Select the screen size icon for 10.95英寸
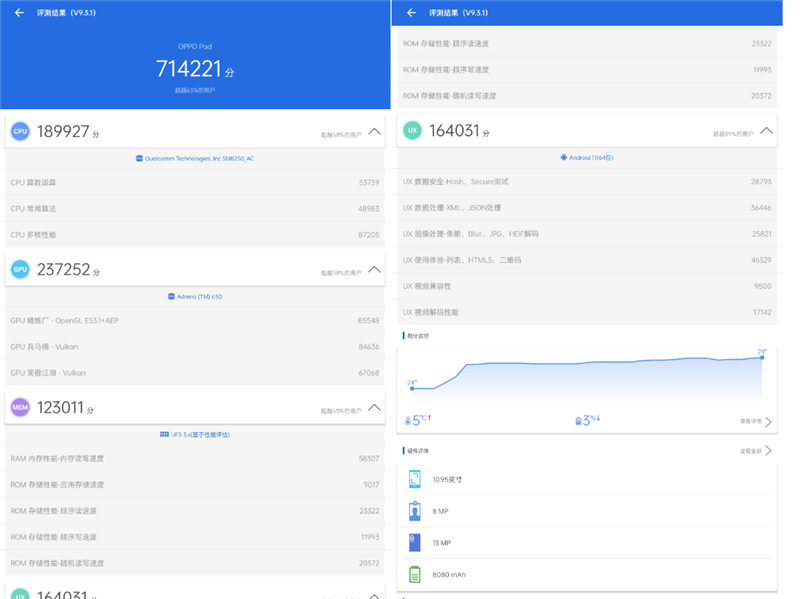 pos(415,479)
